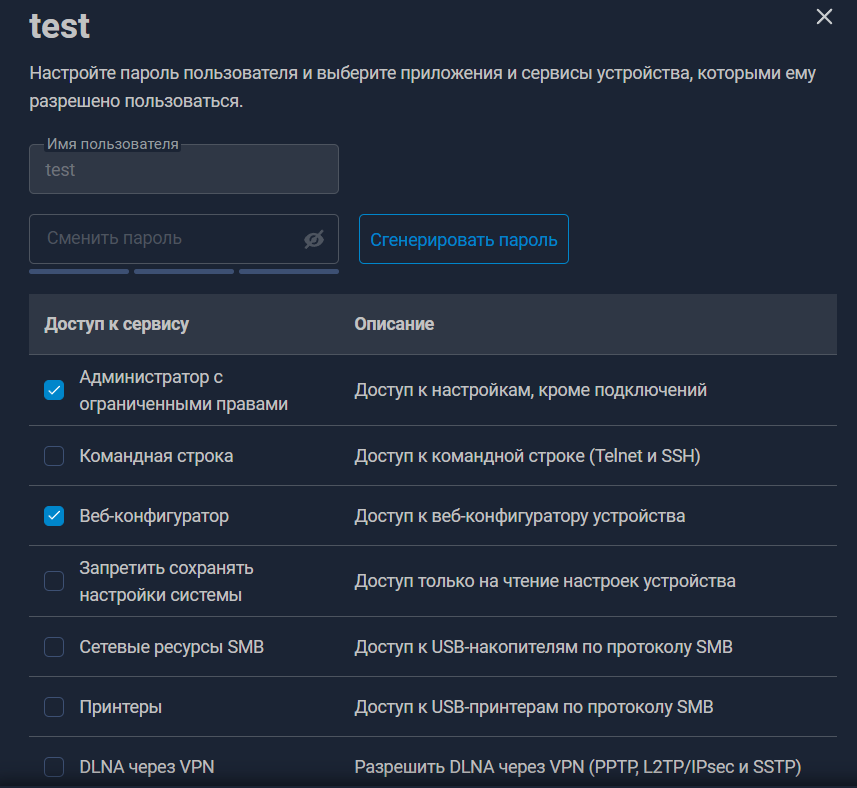
Task: Click the test dialog title
Action: tap(60, 25)
